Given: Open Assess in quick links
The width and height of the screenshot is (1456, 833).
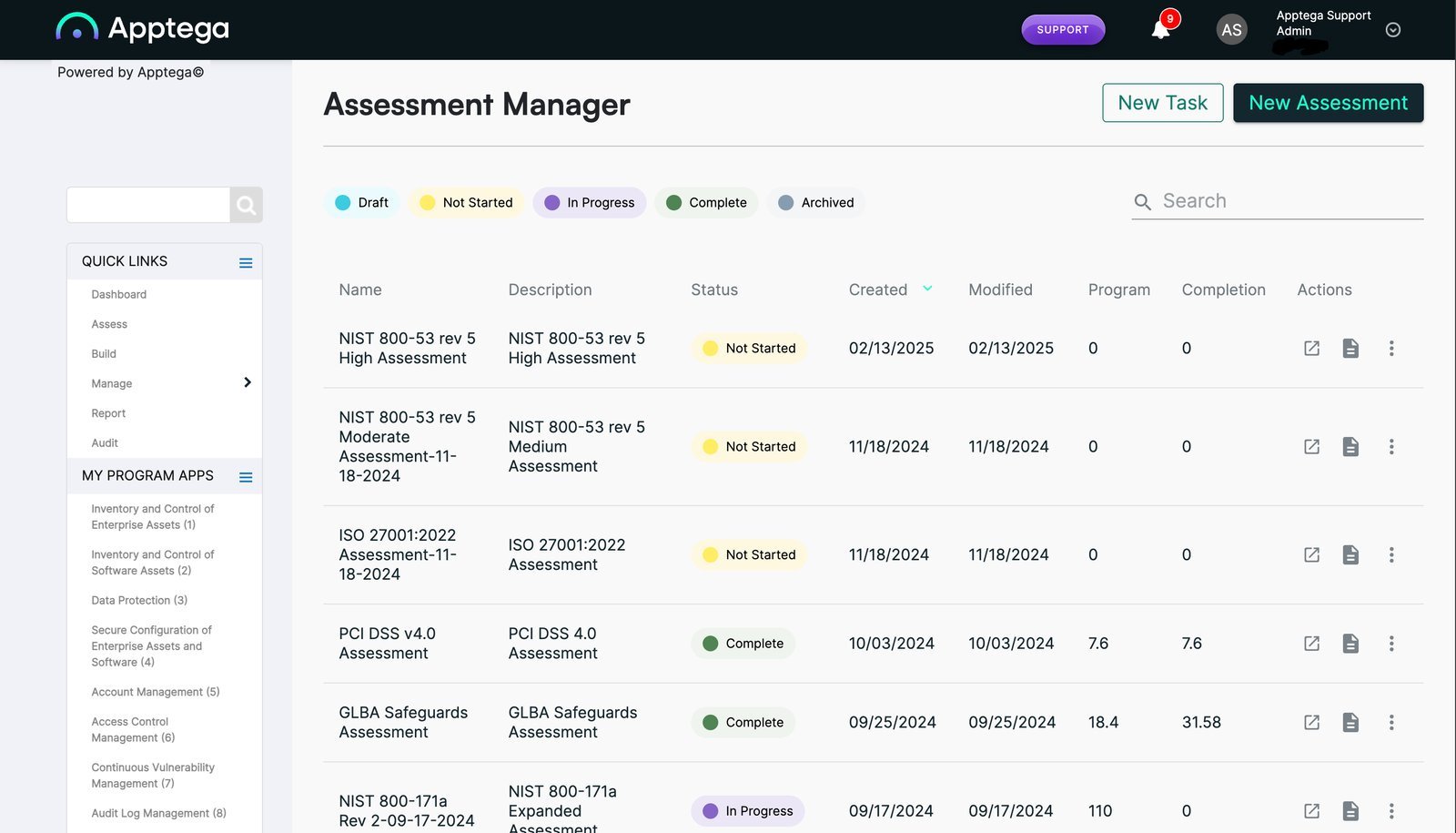Looking at the screenshot, I should point(109,324).
